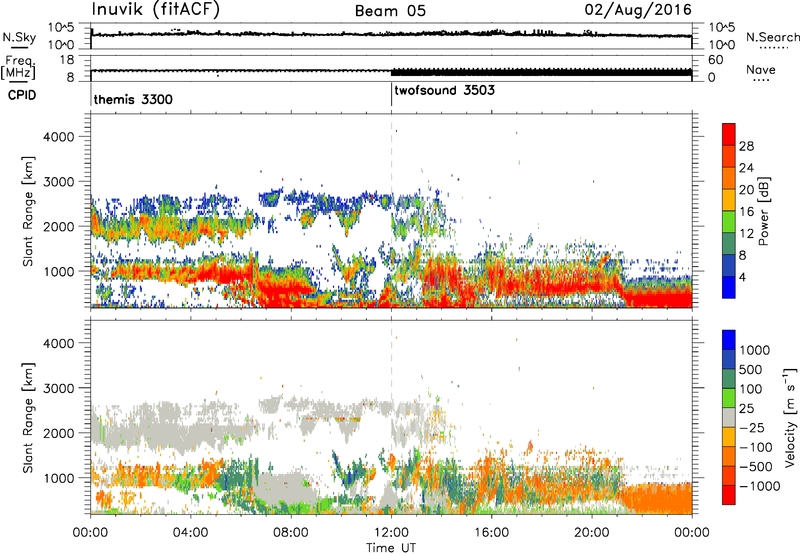Click the '08:00' time axis label
This screenshot has width=800, height=554.
[x=290, y=533]
